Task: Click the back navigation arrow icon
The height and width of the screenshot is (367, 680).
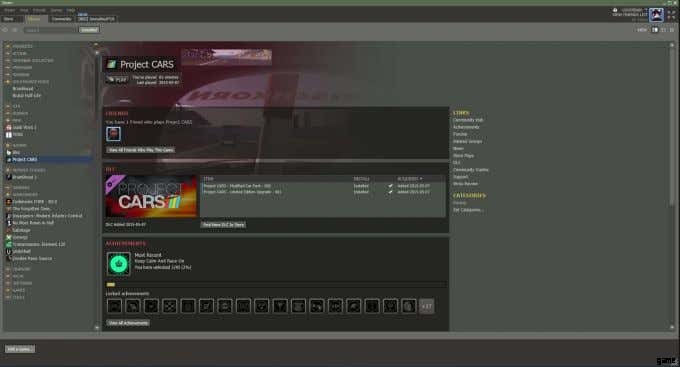Action: pyautogui.click(x=5, y=30)
